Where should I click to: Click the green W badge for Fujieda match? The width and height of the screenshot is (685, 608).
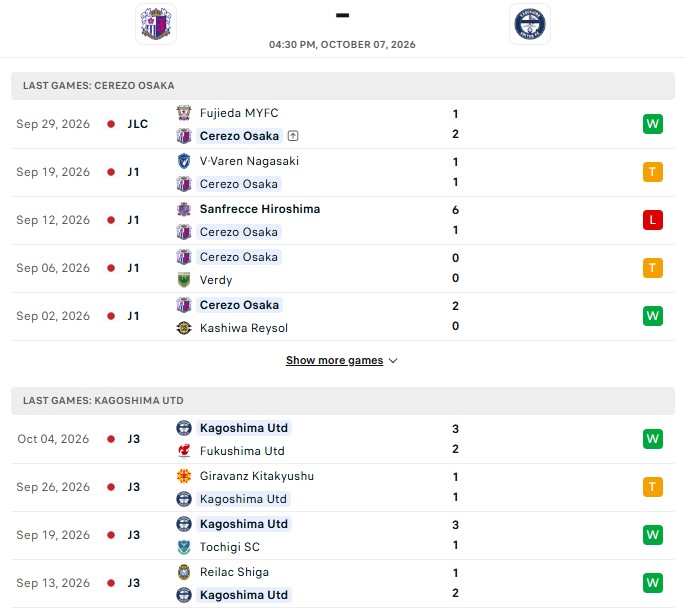[x=652, y=124]
